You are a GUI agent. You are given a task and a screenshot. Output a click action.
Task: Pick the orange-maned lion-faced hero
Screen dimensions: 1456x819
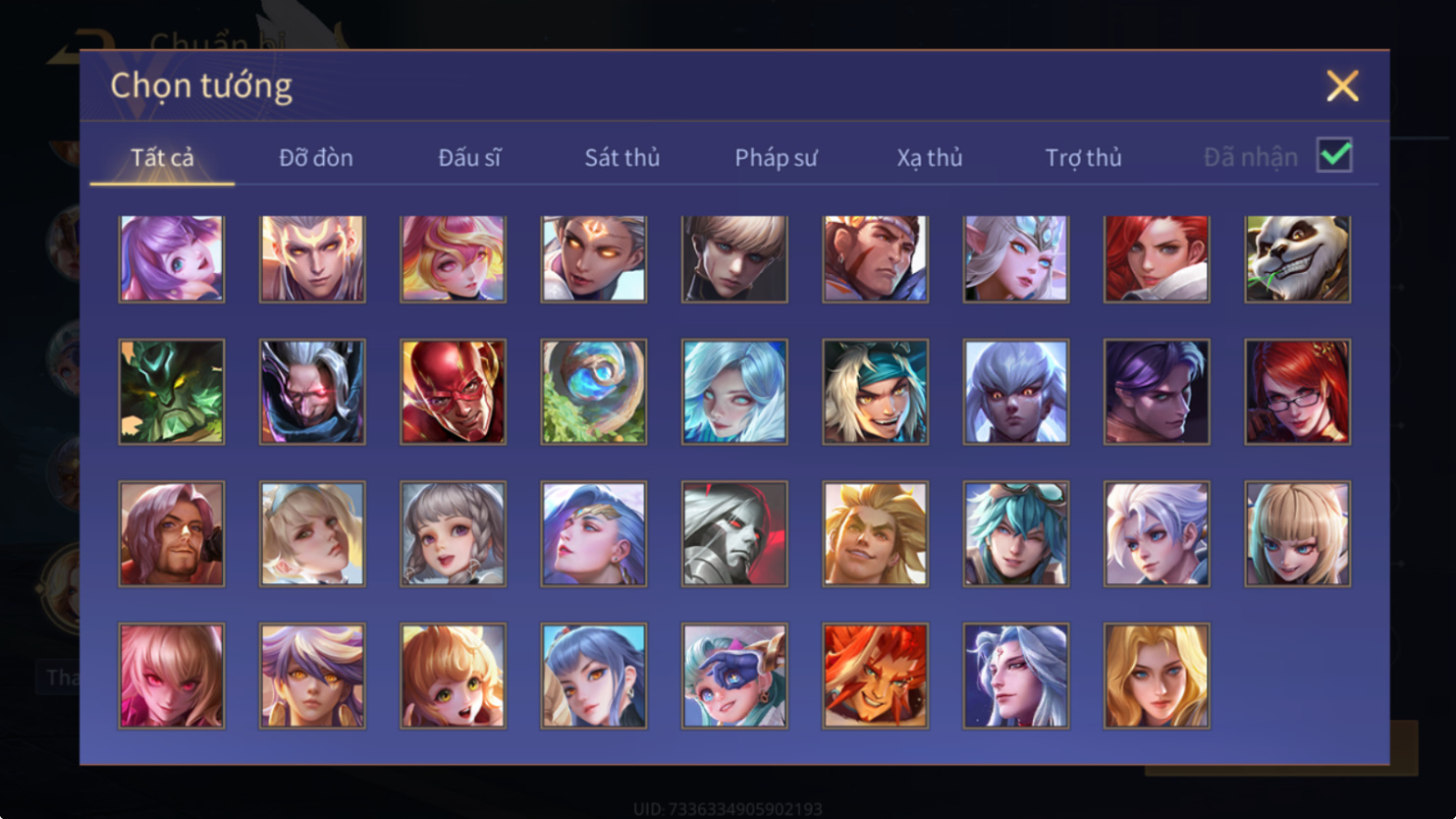pyautogui.click(x=875, y=676)
